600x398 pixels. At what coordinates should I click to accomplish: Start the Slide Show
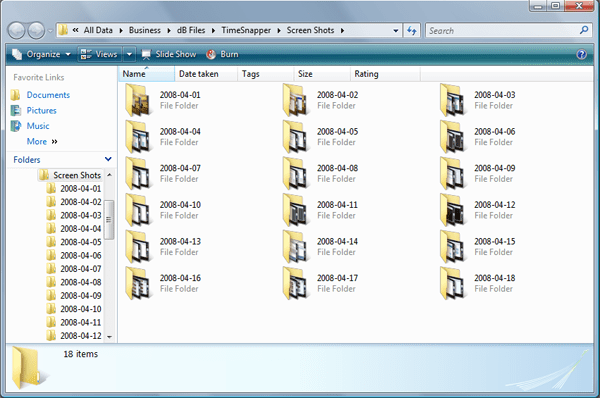pyautogui.click(x=168, y=54)
